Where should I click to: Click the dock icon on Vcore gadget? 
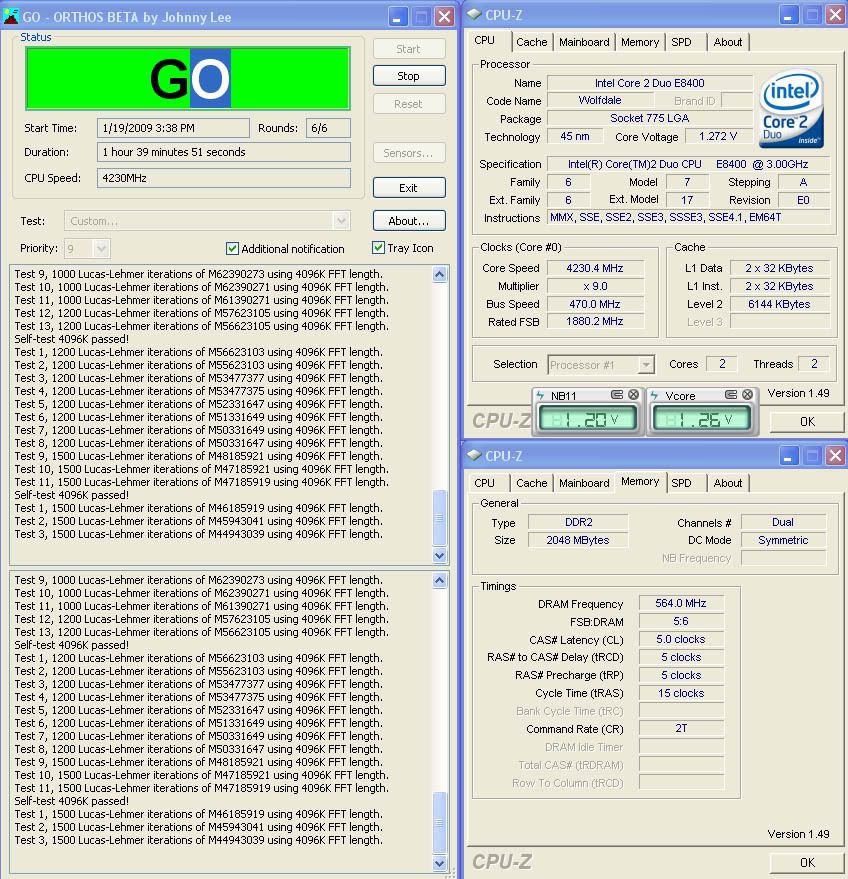click(x=731, y=395)
